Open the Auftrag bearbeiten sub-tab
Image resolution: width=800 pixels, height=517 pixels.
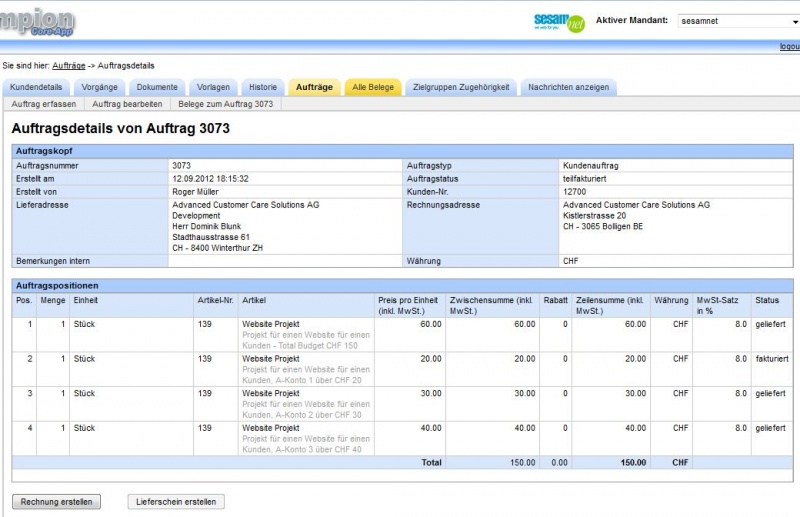[x=127, y=104]
